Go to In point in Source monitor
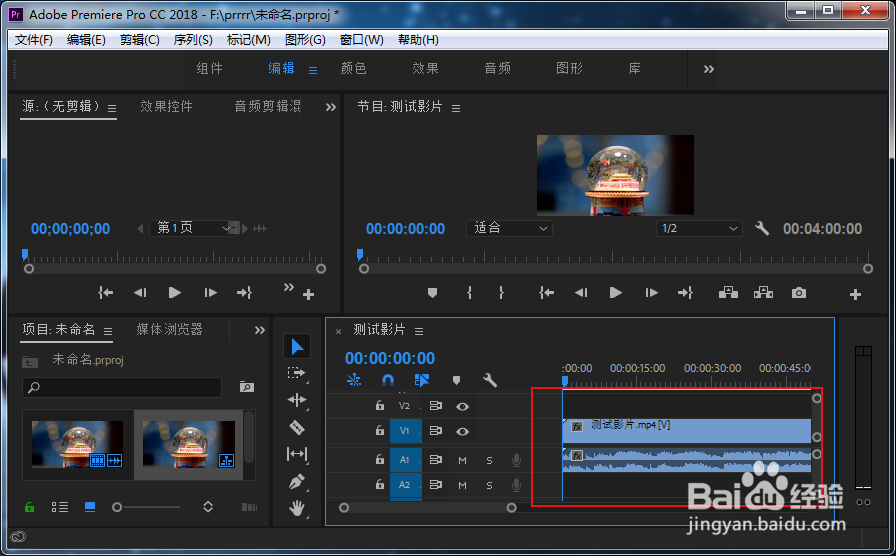This screenshot has height=556, width=896. click(106, 293)
